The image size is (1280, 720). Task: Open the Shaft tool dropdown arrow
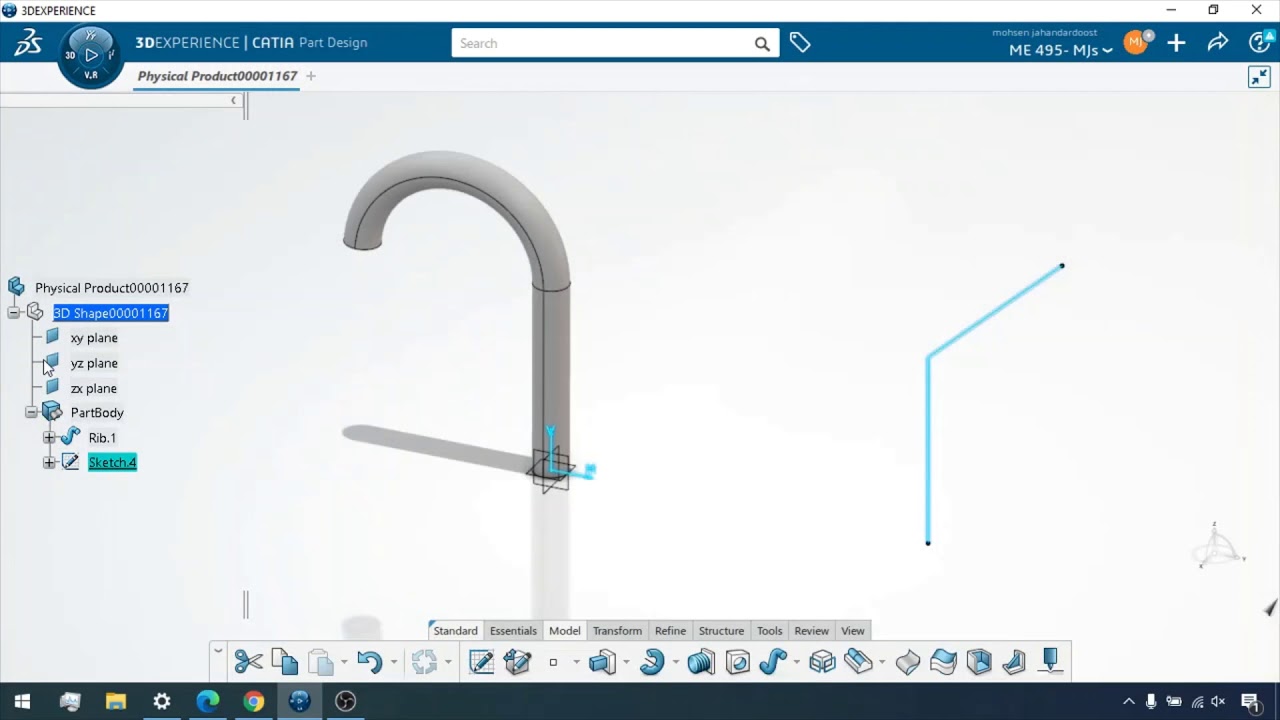(675, 662)
